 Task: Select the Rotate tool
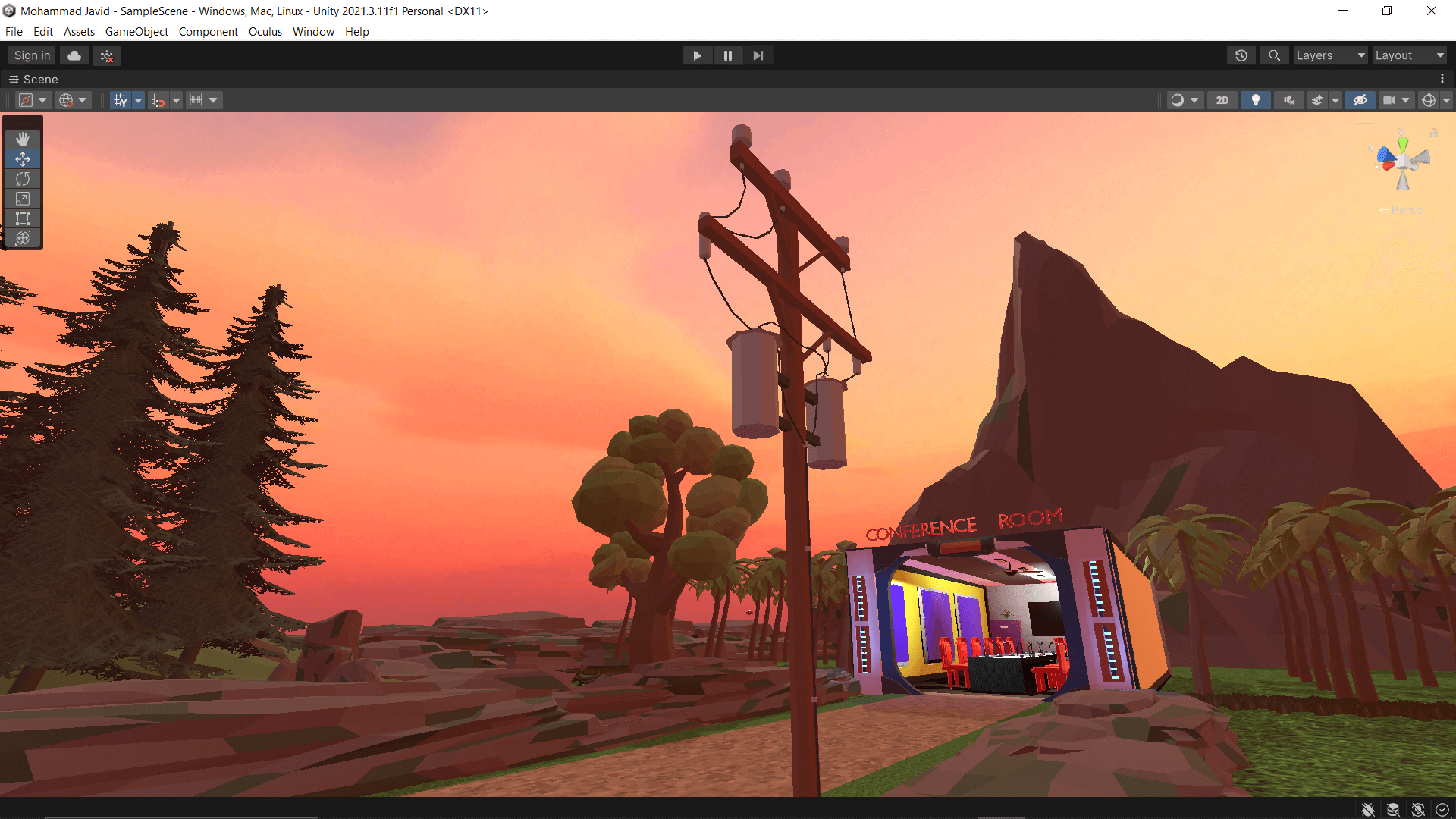coord(23,179)
